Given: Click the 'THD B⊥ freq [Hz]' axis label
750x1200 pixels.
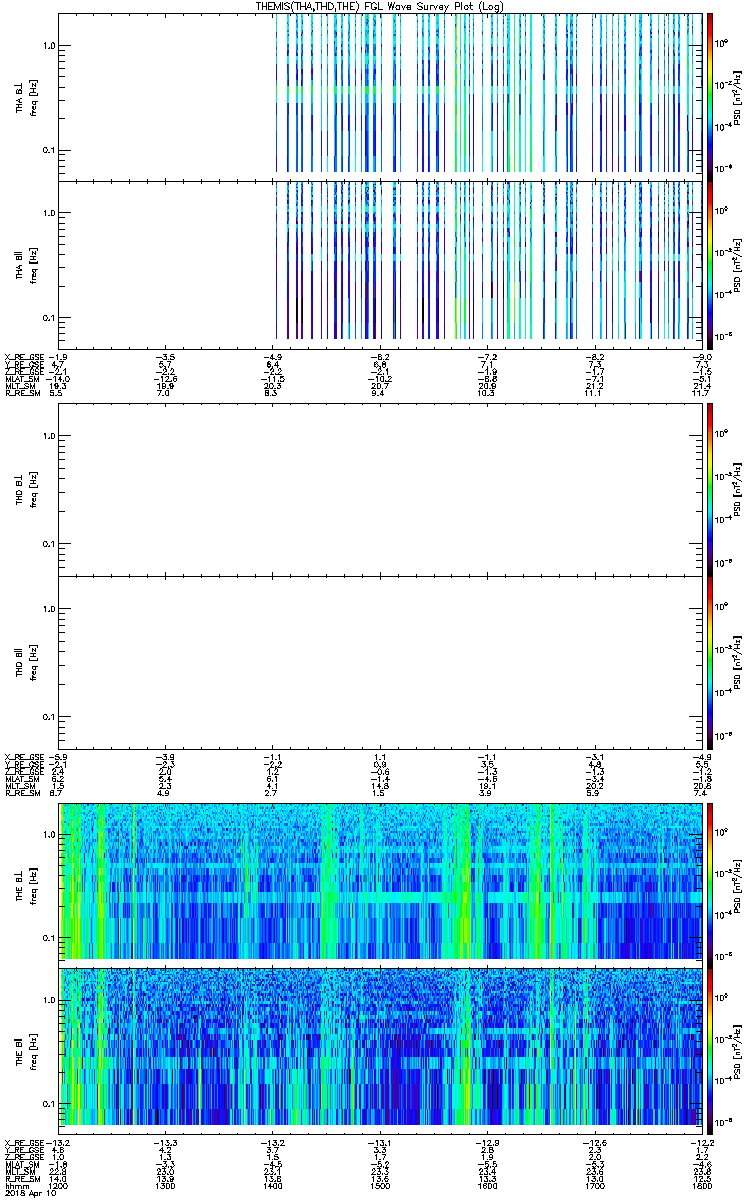Looking at the screenshot, I should 25,489.
